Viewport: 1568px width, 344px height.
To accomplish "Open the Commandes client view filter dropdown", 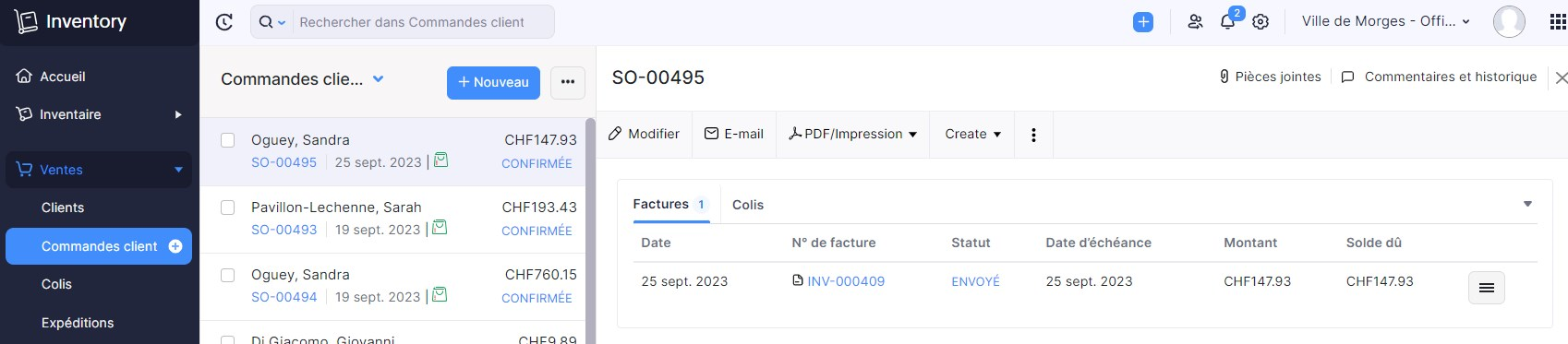I will pyautogui.click(x=378, y=79).
